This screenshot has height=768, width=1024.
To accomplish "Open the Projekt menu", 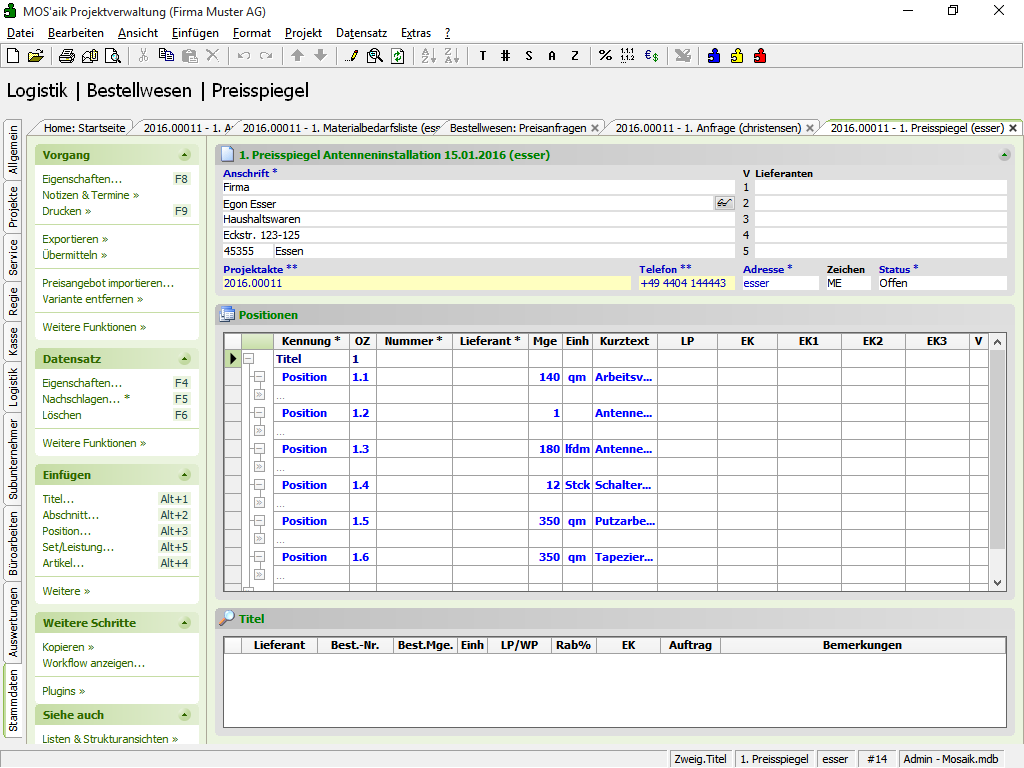I will [303, 33].
